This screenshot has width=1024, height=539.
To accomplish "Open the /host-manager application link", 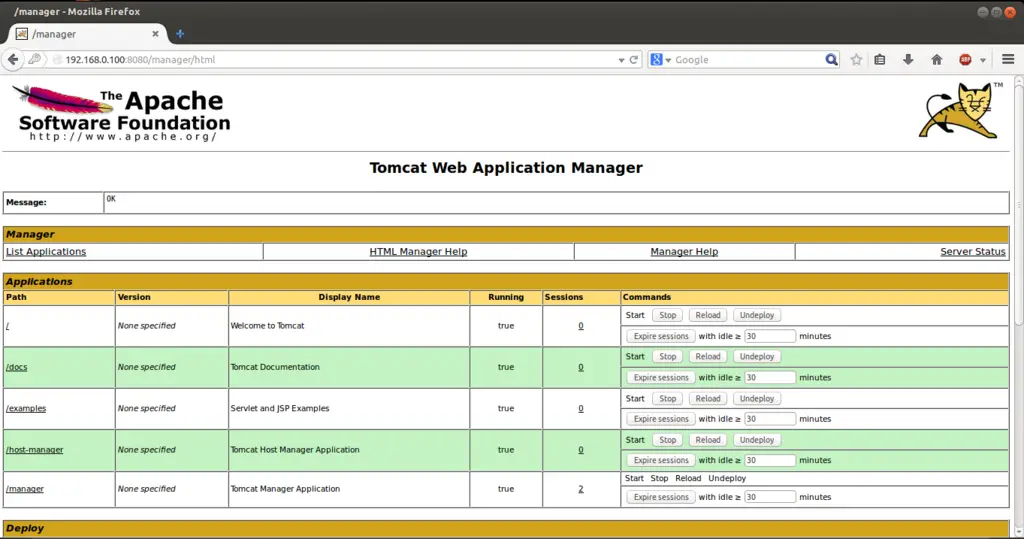I will 34,449.
